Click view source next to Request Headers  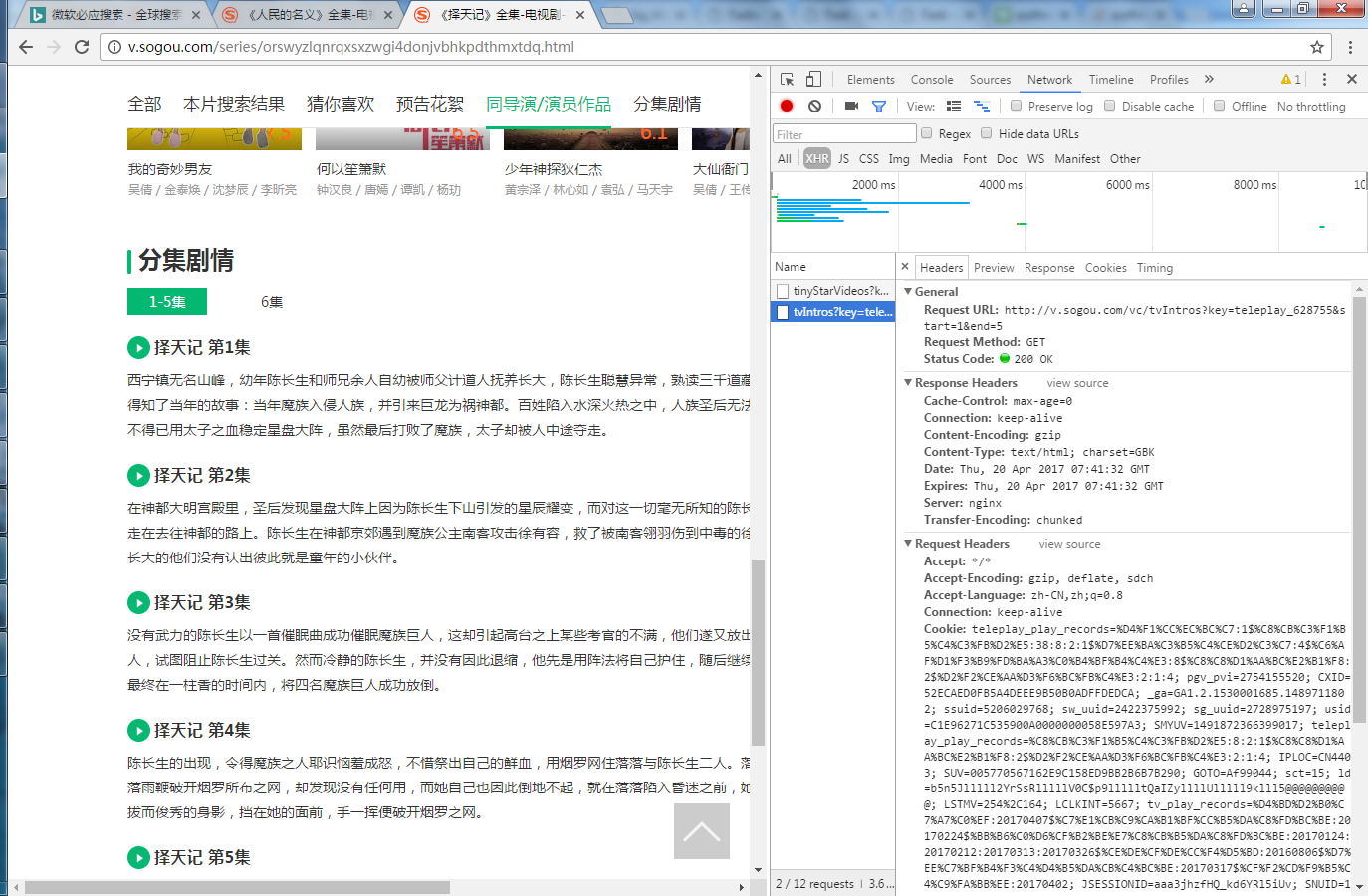1069,543
